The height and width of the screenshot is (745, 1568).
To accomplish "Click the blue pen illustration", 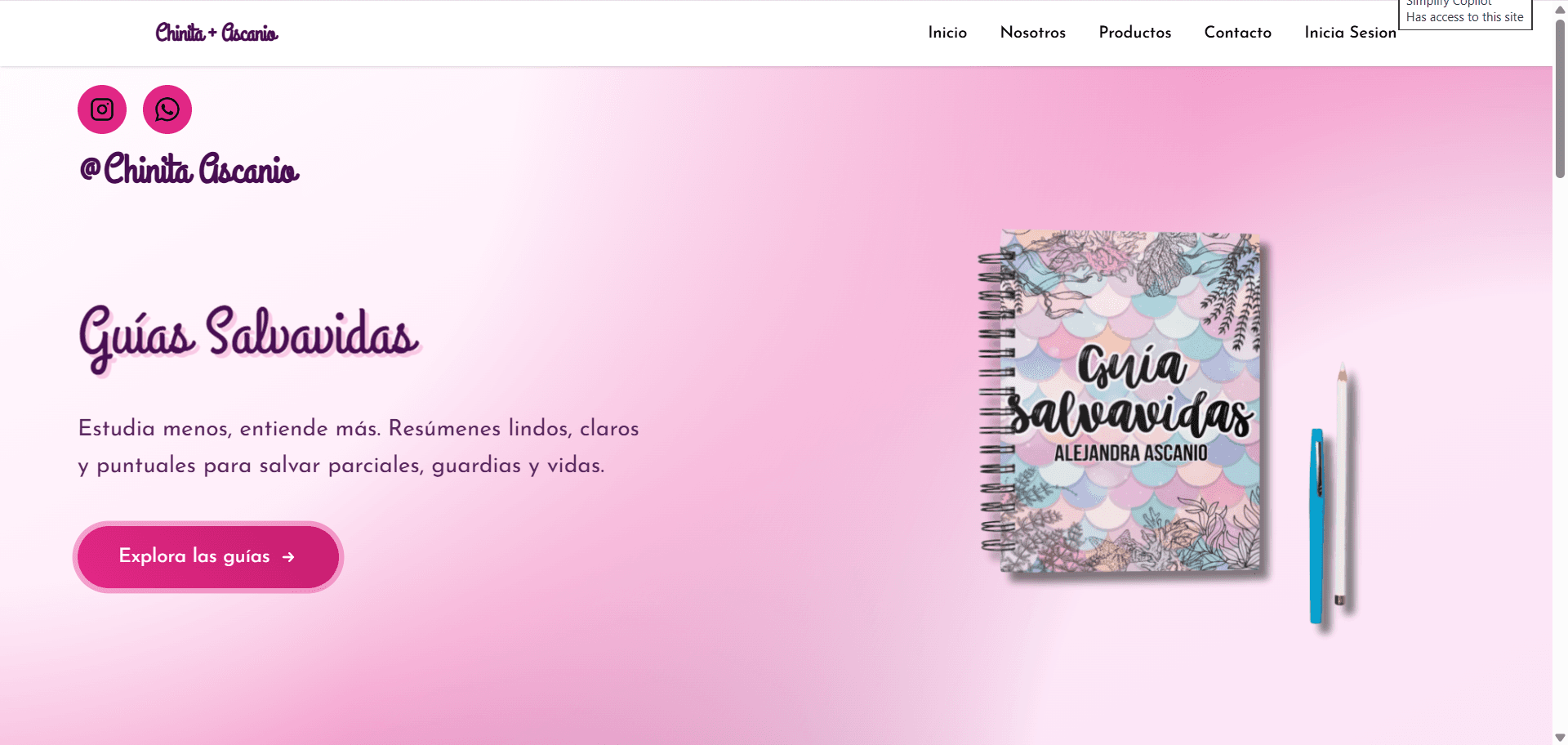I will [1316, 526].
